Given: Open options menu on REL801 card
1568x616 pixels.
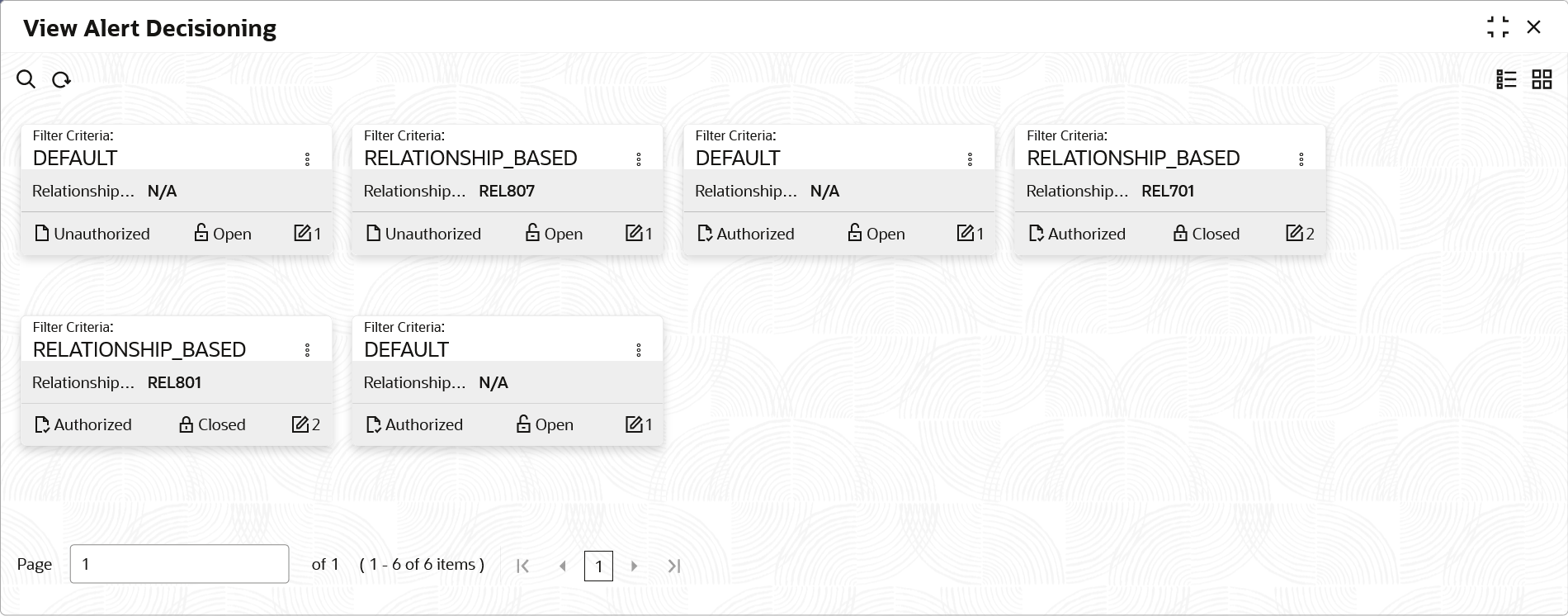Looking at the screenshot, I should pos(307,350).
